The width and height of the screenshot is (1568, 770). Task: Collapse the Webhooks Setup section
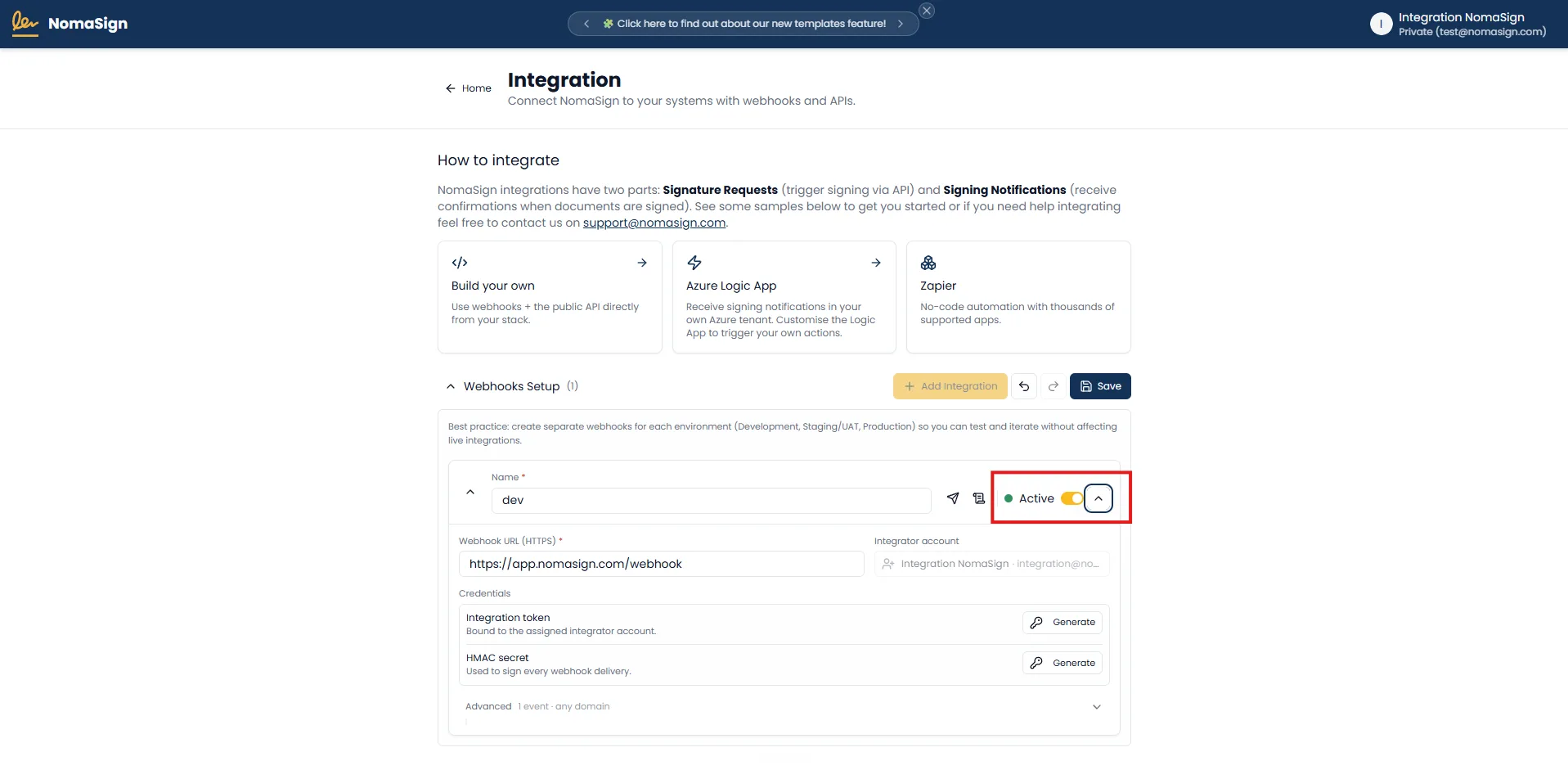(x=451, y=386)
